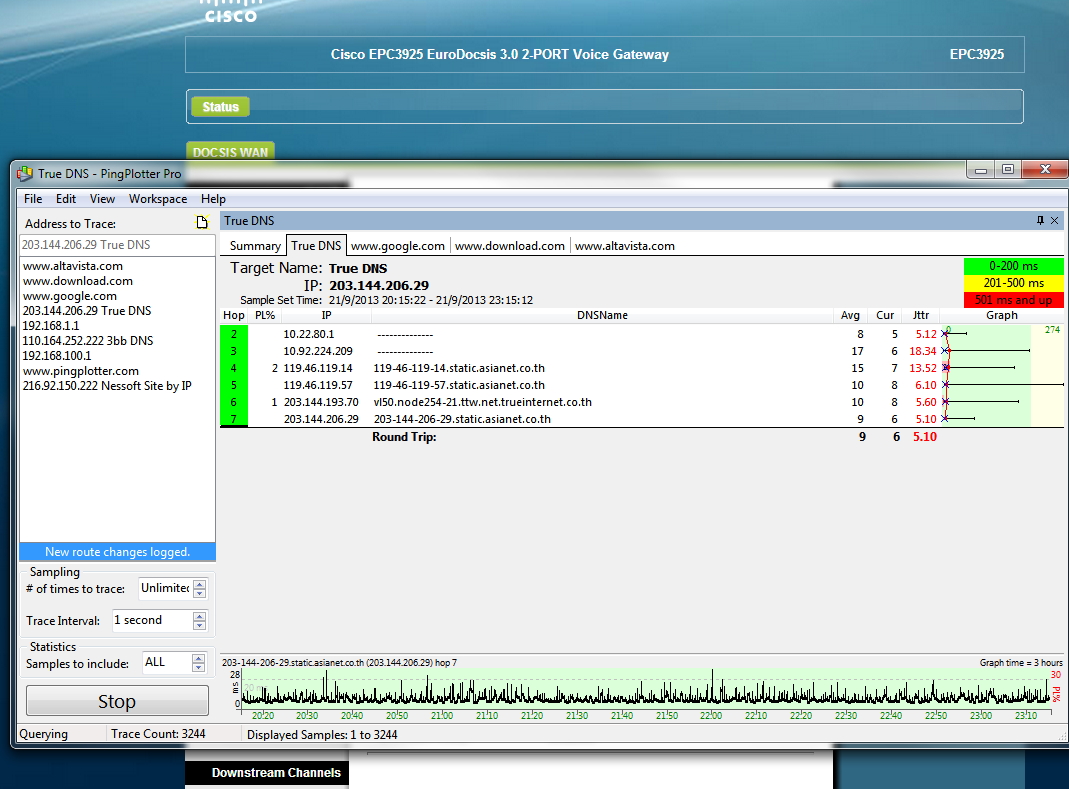This screenshot has height=789, width=1069.
Task: Click the Jttr column header
Action: (x=921, y=315)
